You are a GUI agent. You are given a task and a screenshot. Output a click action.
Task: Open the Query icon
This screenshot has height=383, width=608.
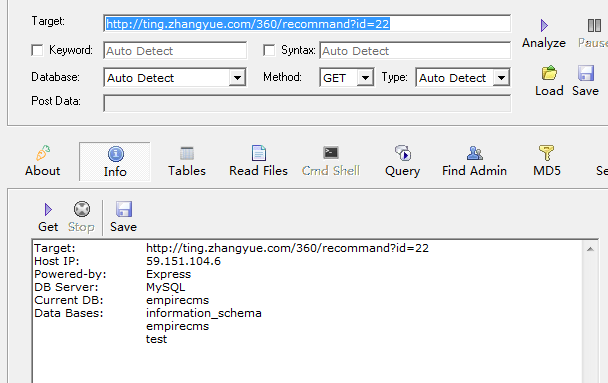point(402,153)
